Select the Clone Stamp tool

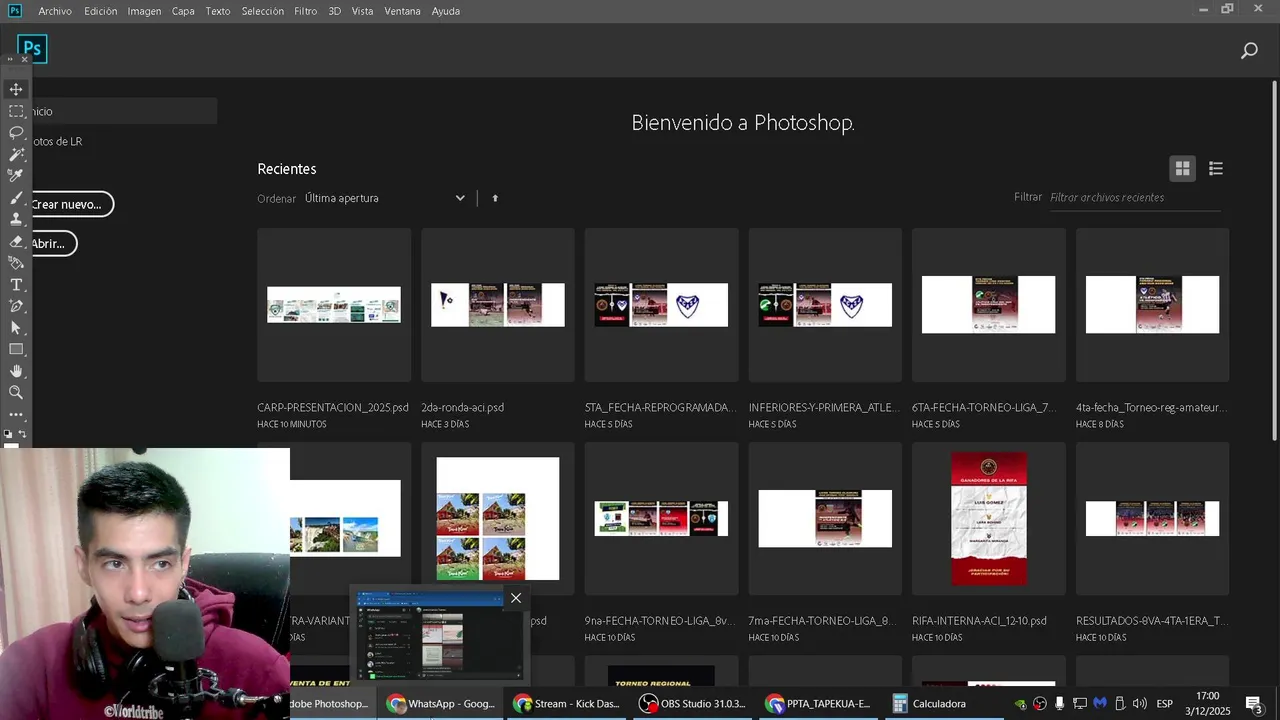(16, 219)
